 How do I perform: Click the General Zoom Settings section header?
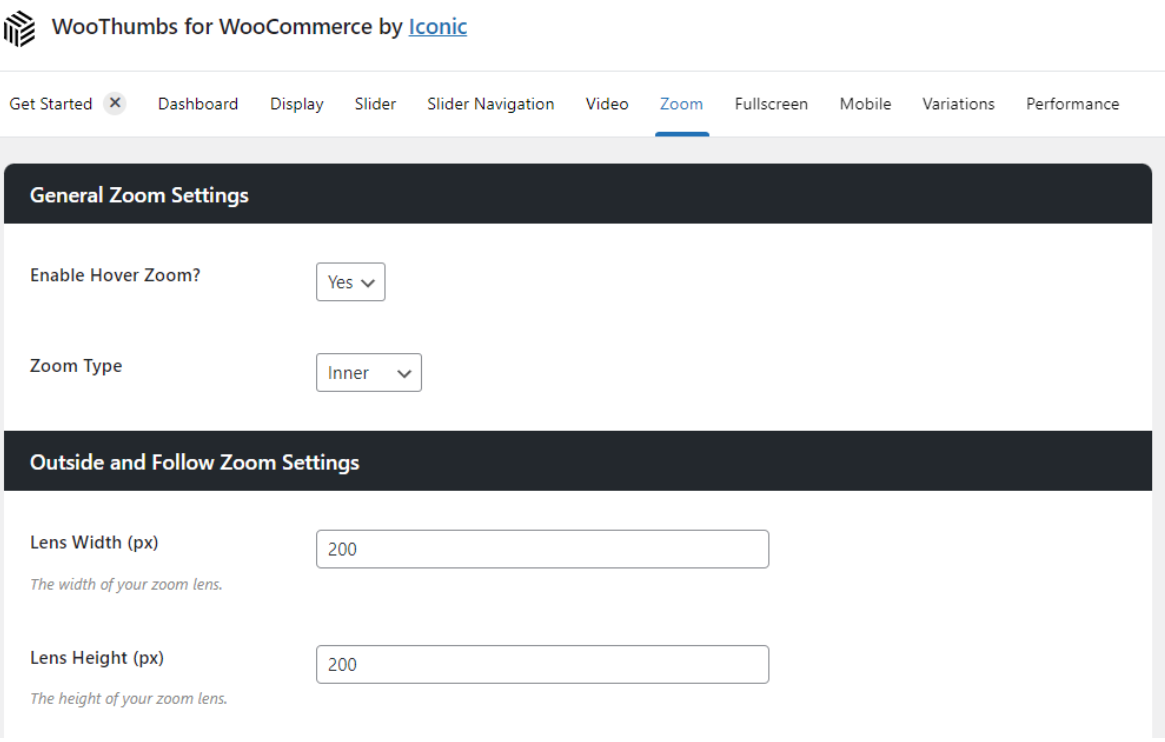click(138, 195)
